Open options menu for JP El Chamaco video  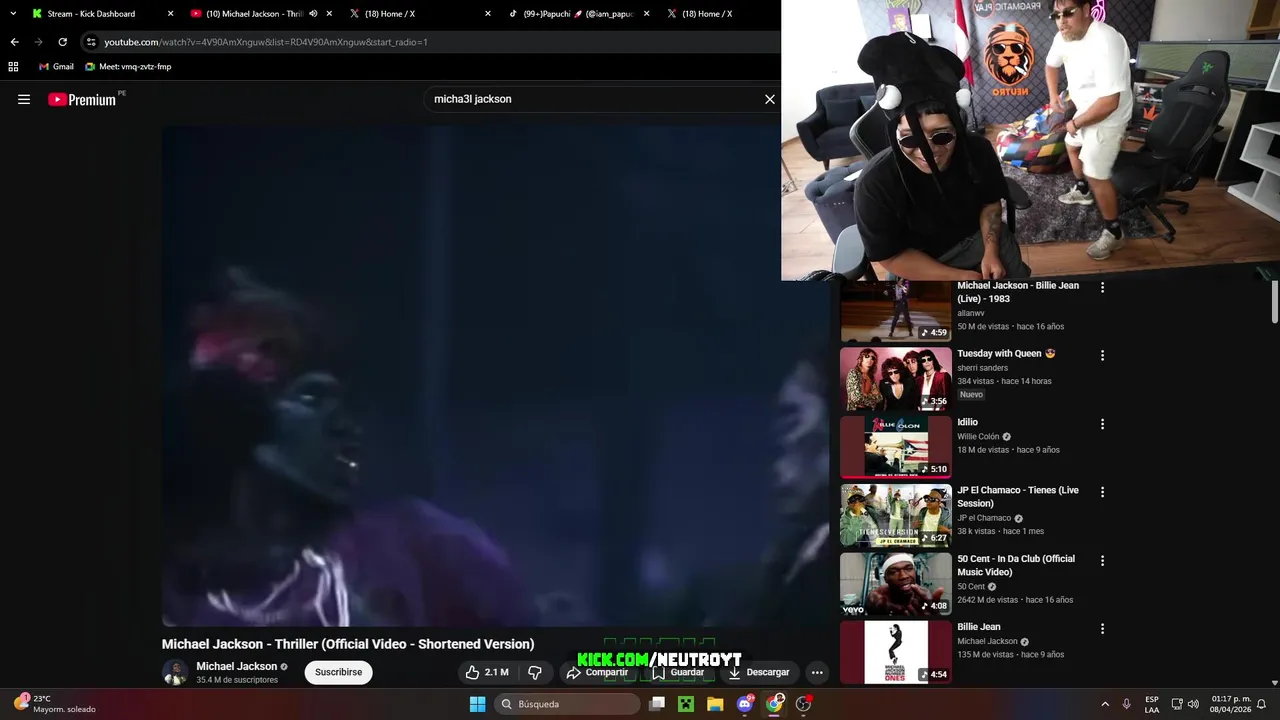click(1102, 492)
